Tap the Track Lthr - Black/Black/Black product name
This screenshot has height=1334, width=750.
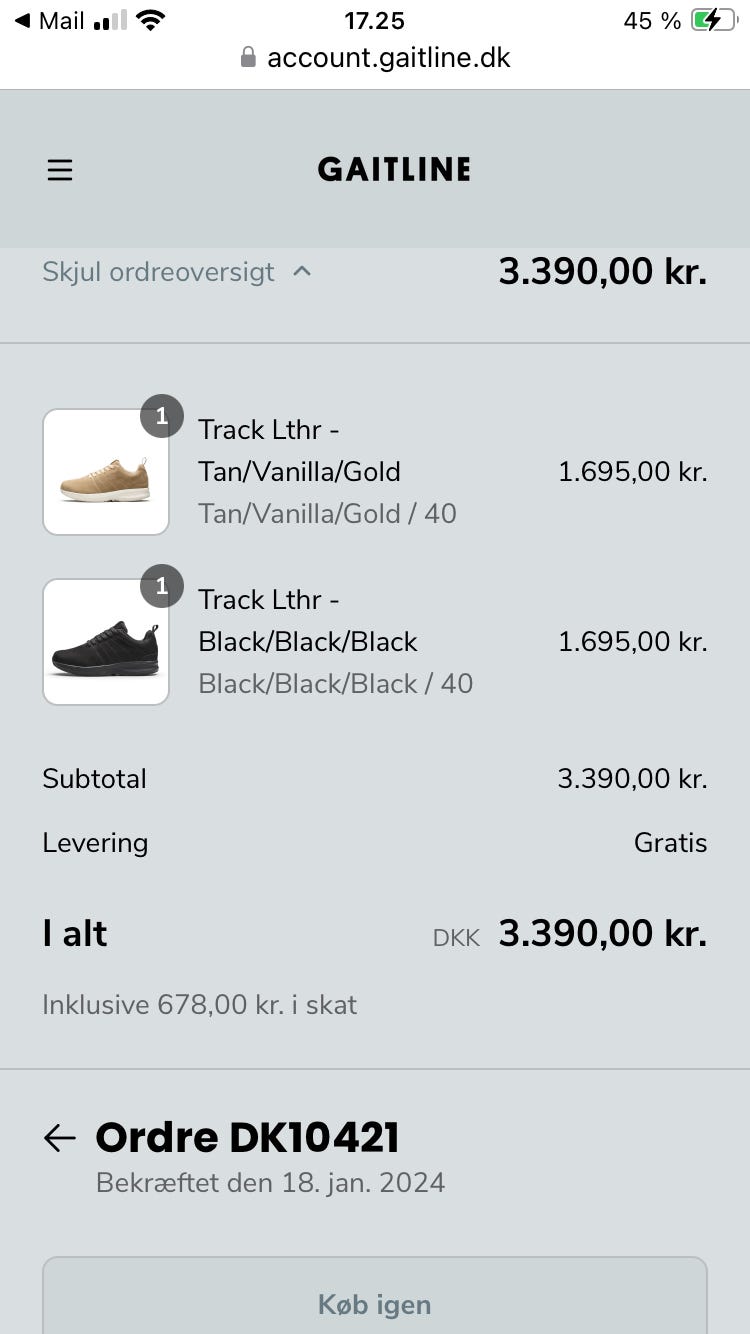pyautogui.click(x=308, y=620)
